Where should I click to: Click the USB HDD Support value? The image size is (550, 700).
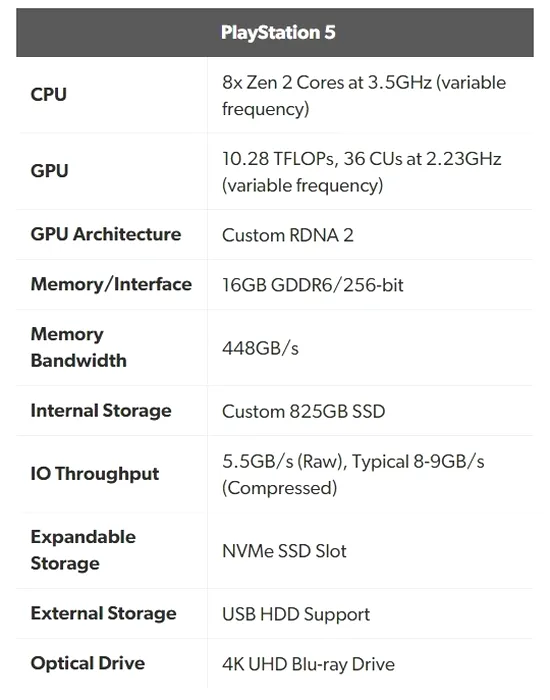(x=296, y=615)
